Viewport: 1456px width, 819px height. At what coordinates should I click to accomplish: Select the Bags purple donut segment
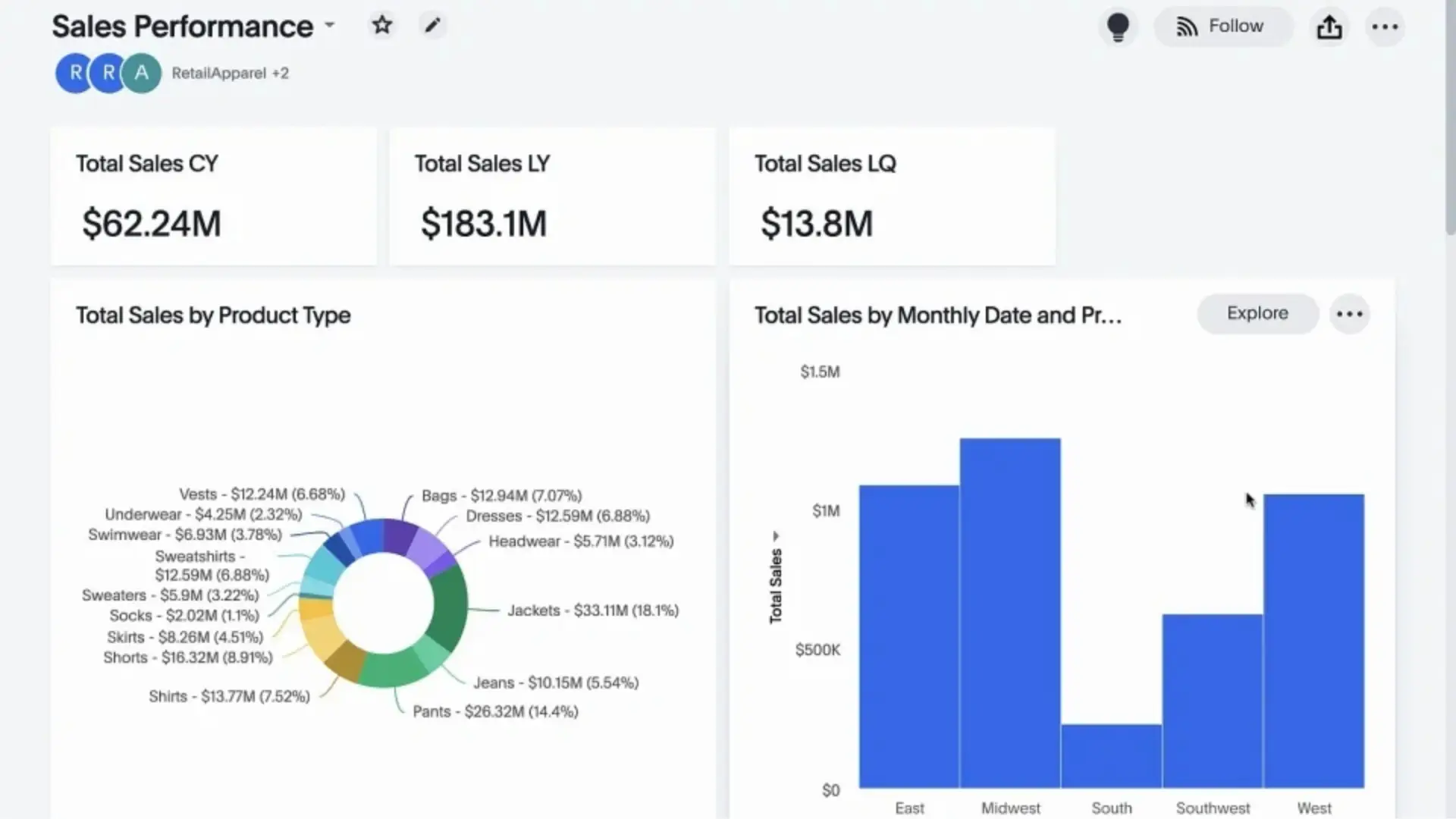point(397,537)
